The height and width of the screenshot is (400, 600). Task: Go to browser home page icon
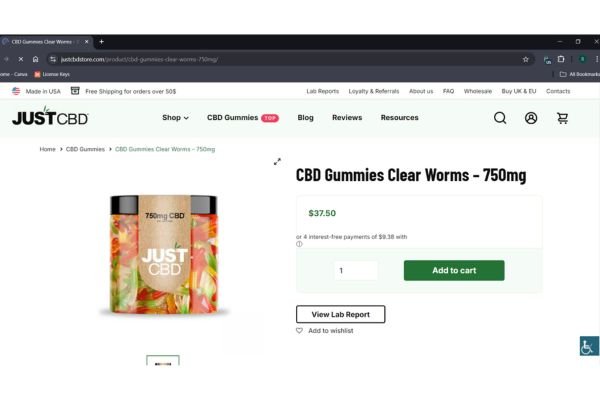(35, 59)
